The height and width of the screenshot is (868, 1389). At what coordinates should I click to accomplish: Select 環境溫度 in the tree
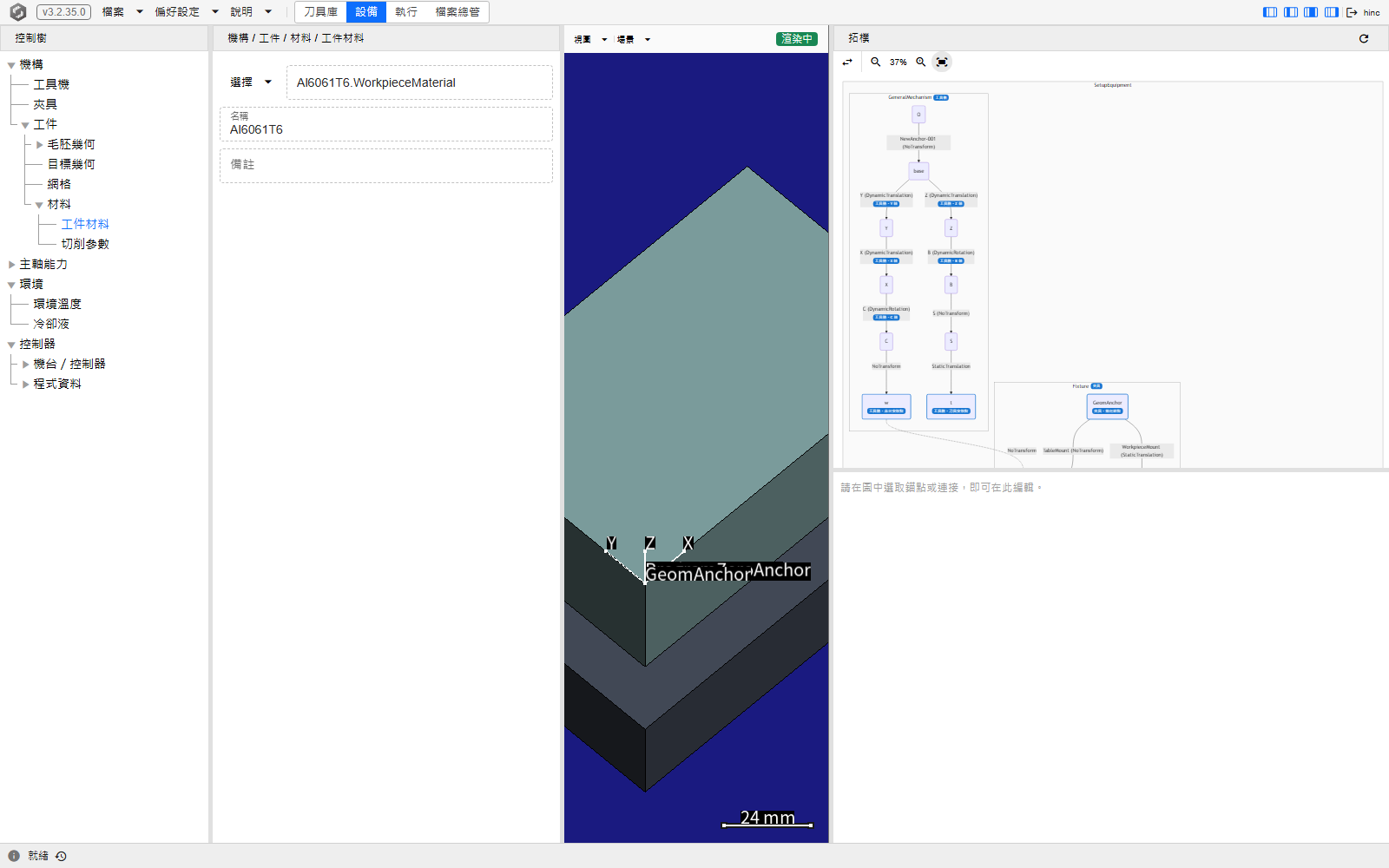(x=57, y=304)
